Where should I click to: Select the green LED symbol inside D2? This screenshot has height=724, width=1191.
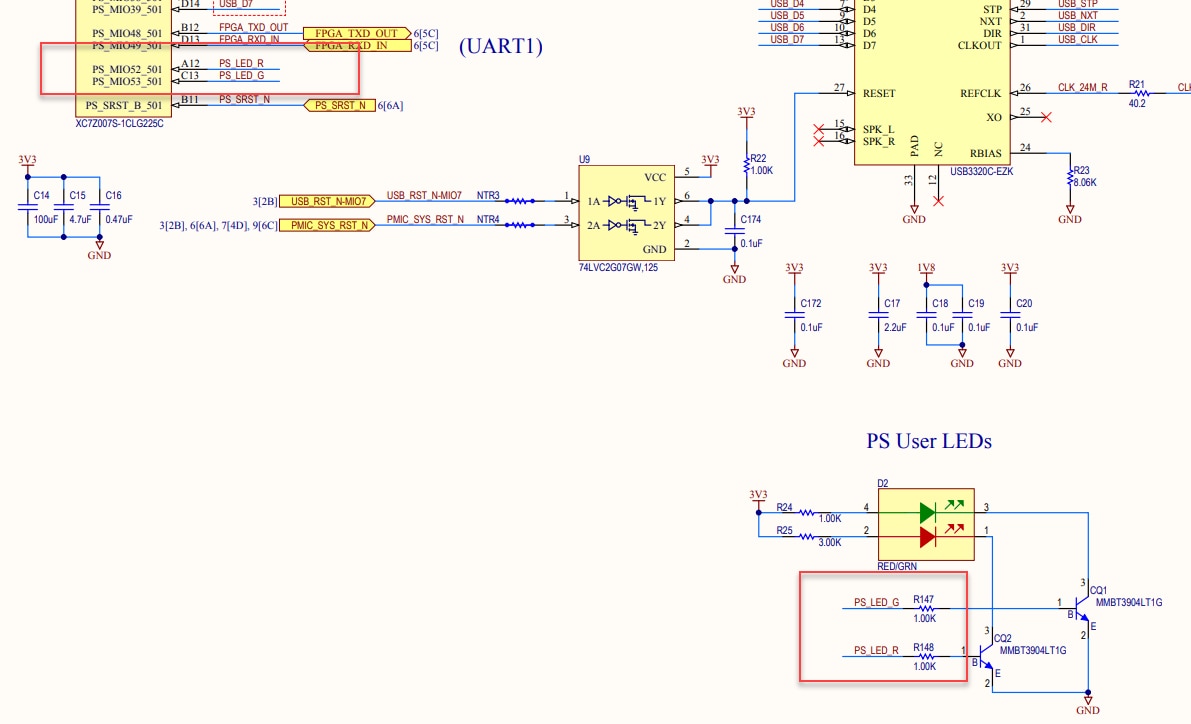point(927,513)
